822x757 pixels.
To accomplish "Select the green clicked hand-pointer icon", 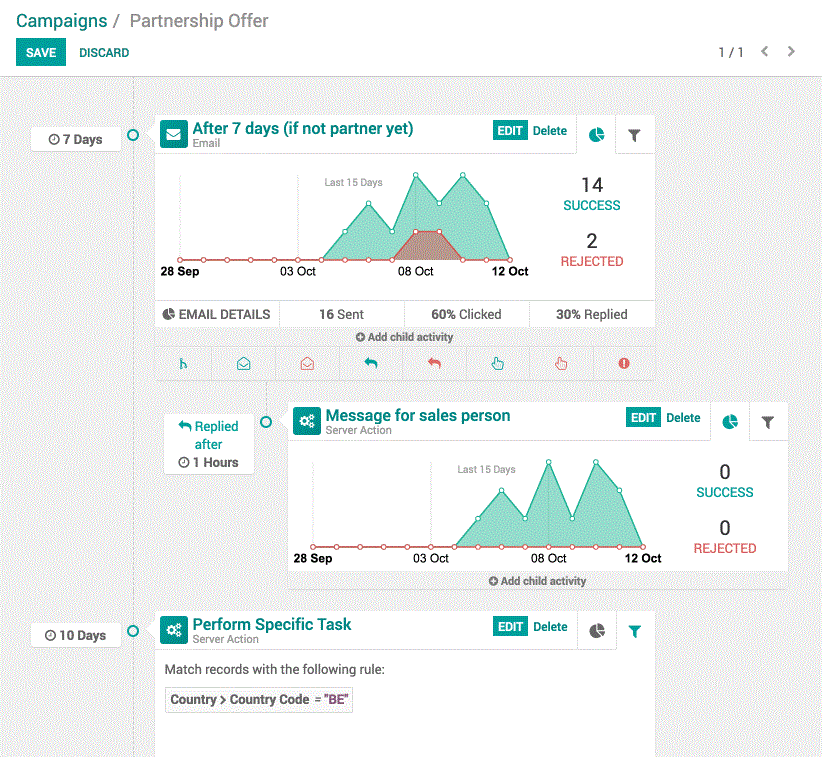I will [x=498, y=364].
